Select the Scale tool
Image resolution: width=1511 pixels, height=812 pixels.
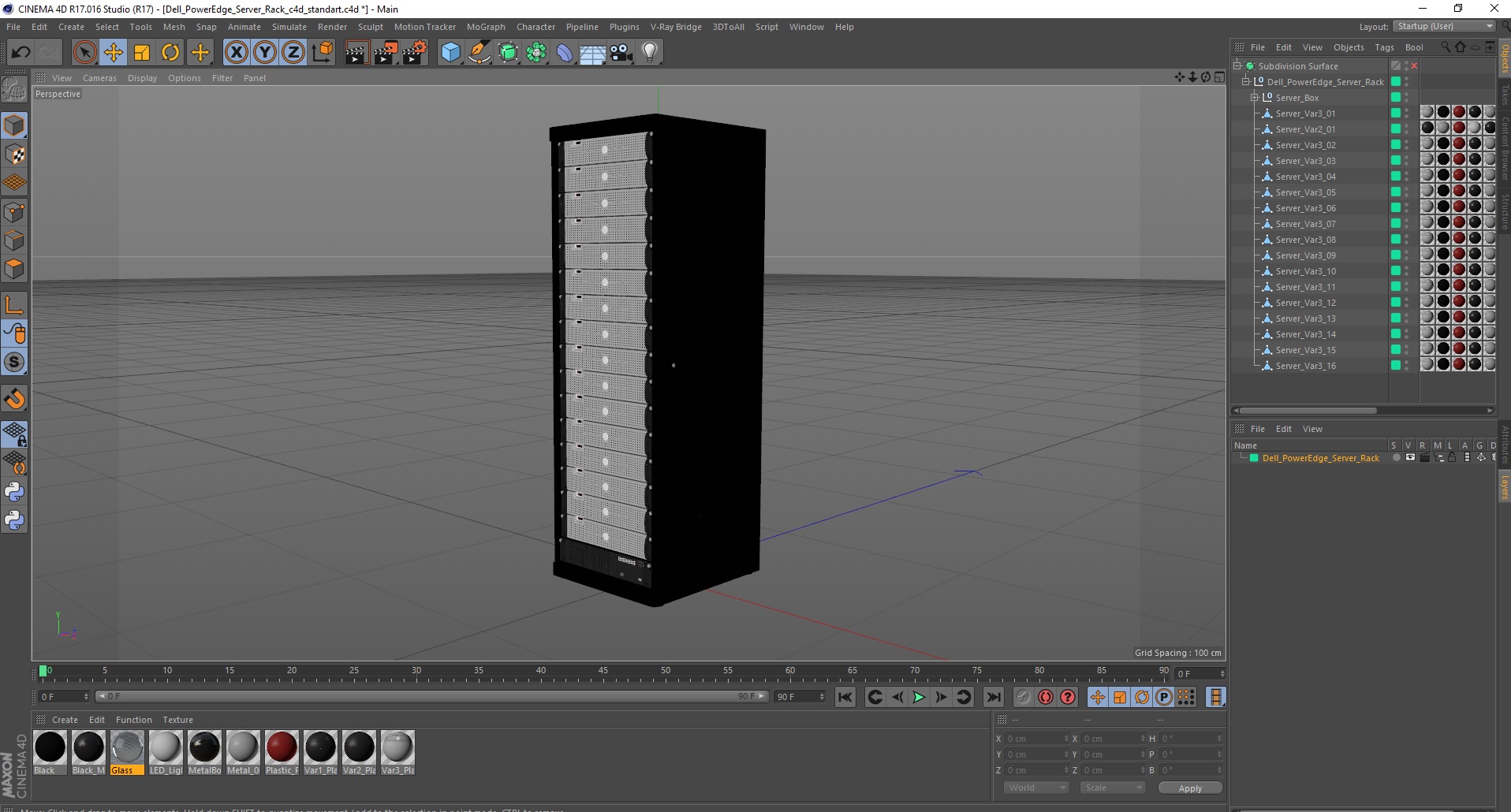click(142, 53)
